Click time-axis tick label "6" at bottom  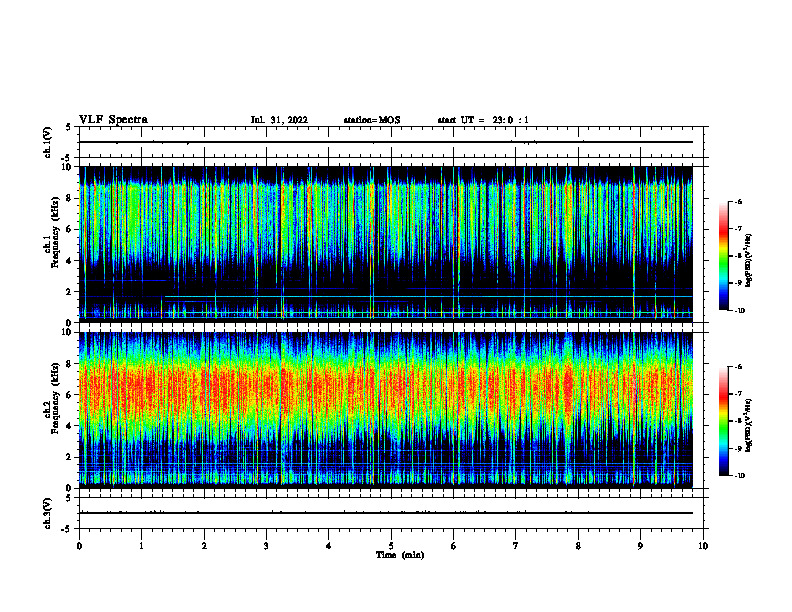[454, 546]
